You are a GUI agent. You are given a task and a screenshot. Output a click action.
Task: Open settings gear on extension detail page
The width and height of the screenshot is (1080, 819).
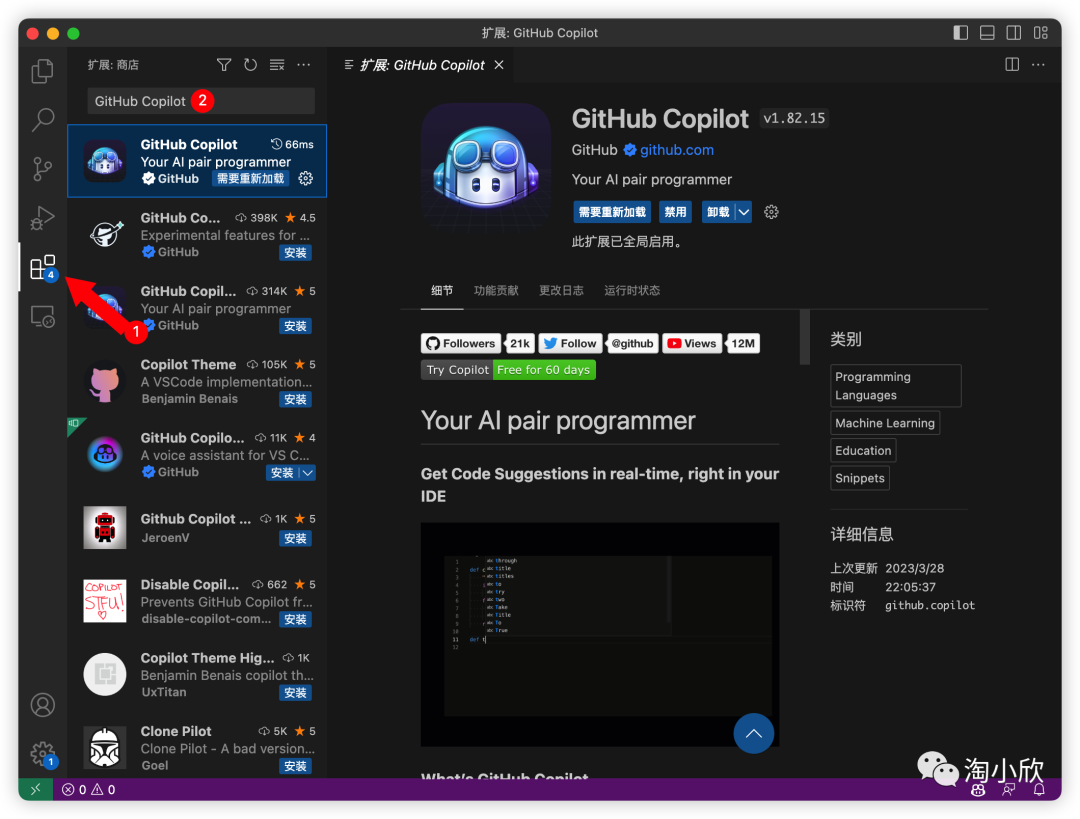[771, 212]
